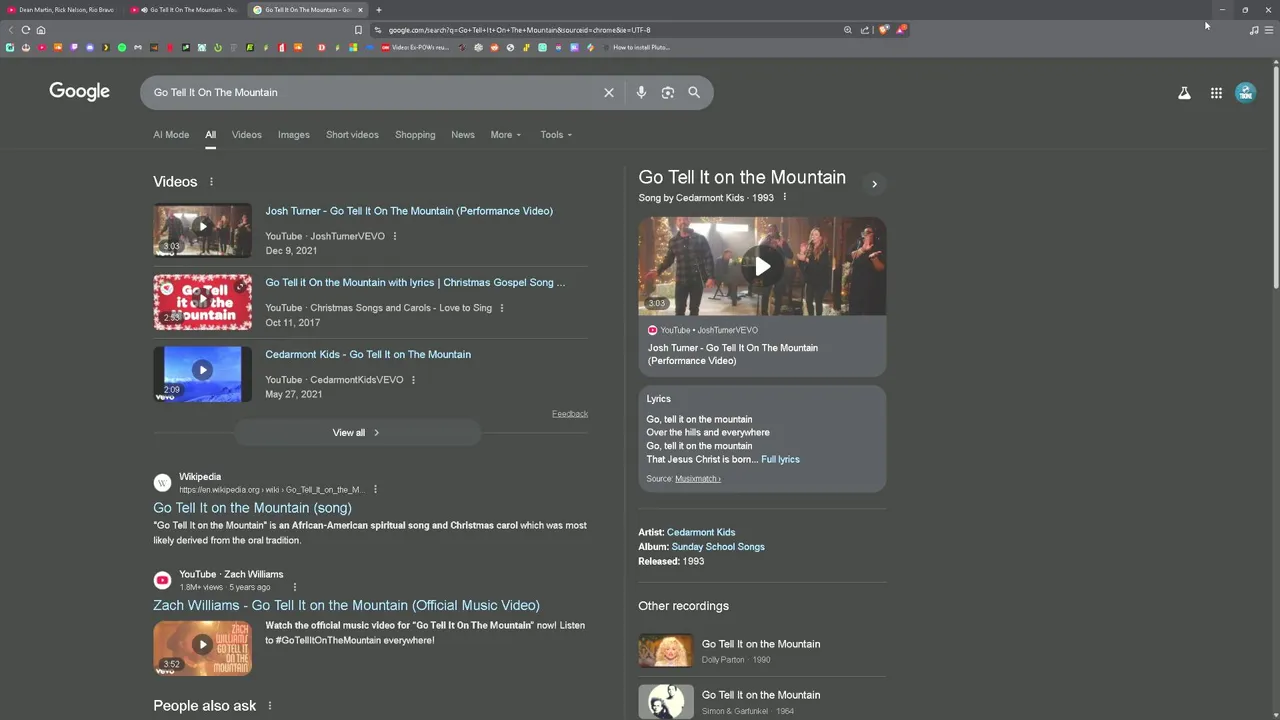This screenshot has height=720, width=1280.
Task: Click the Feedback link under videos
Action: 570,414
